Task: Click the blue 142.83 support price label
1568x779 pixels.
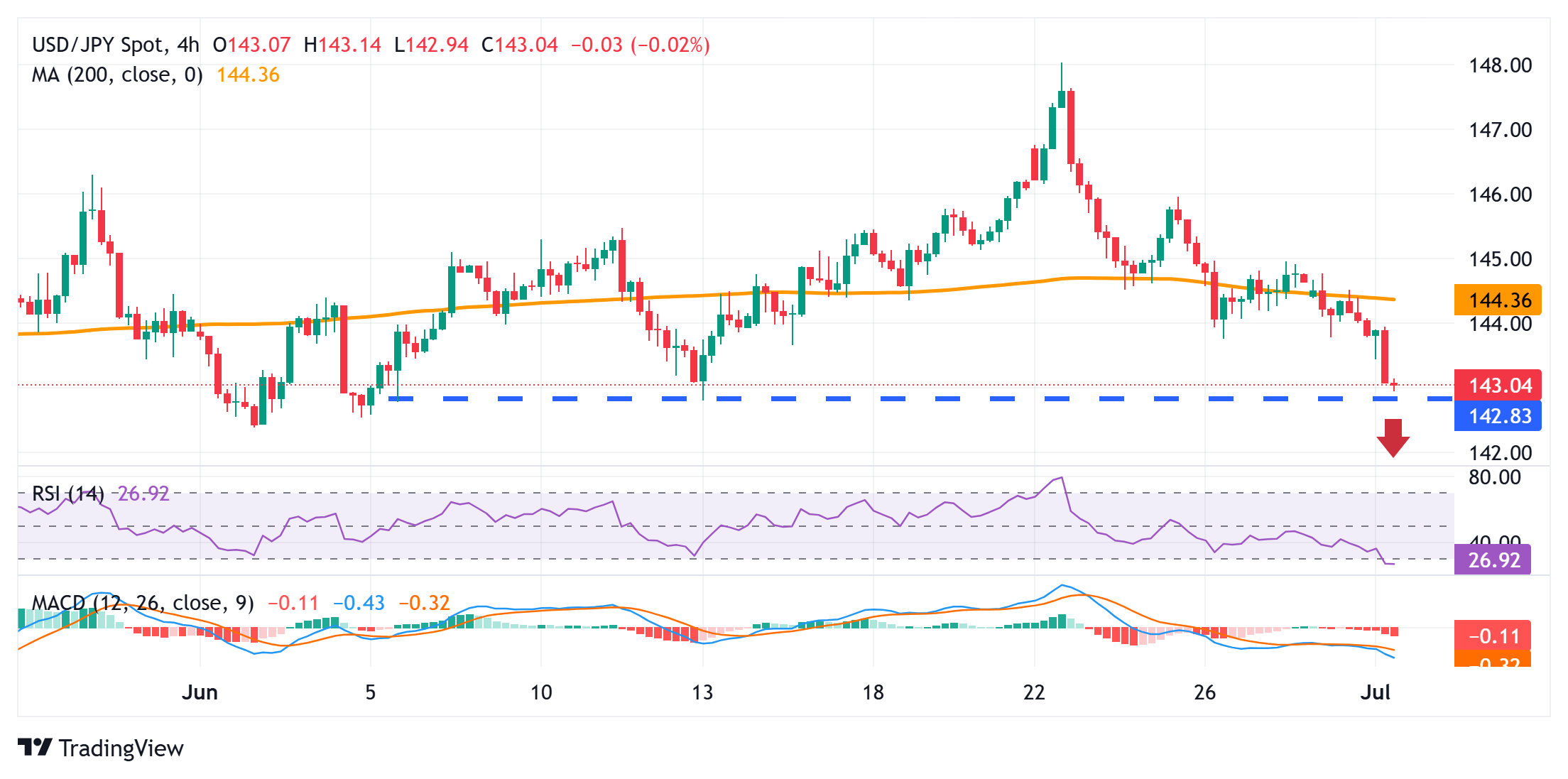Action: (1498, 415)
